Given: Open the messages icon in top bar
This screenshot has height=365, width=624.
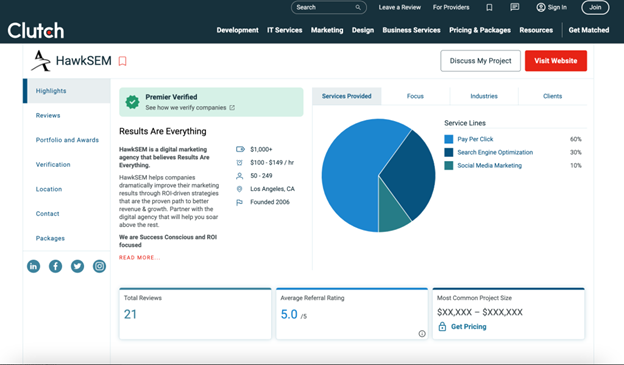Looking at the screenshot, I should (x=515, y=7).
